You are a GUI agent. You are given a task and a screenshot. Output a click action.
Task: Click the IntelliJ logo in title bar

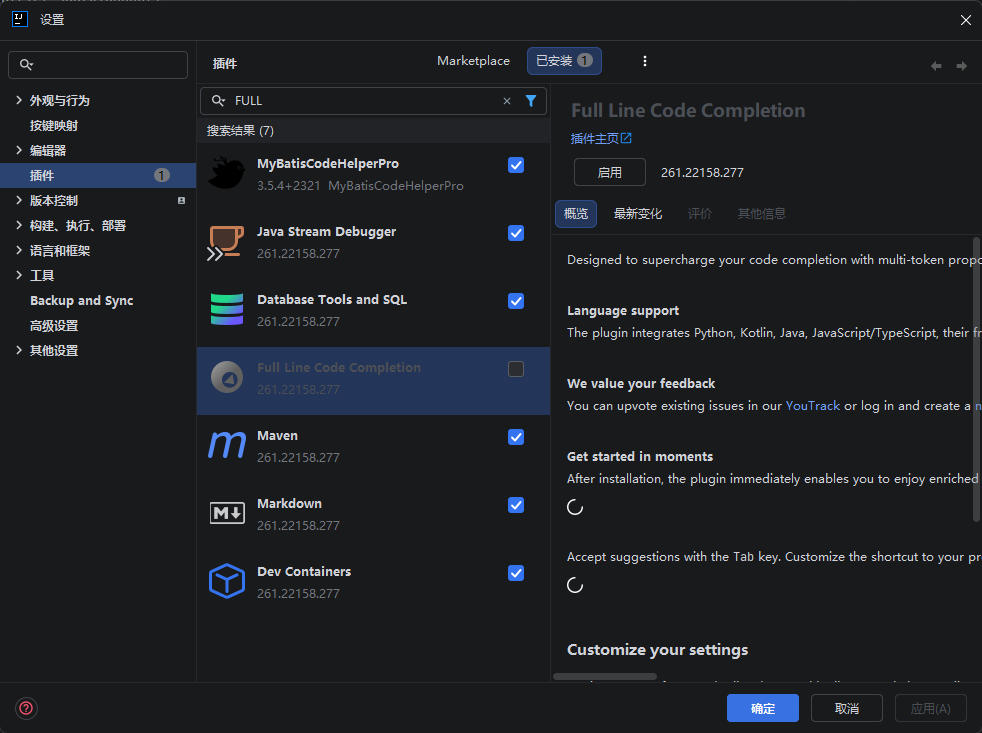[x=20, y=19]
